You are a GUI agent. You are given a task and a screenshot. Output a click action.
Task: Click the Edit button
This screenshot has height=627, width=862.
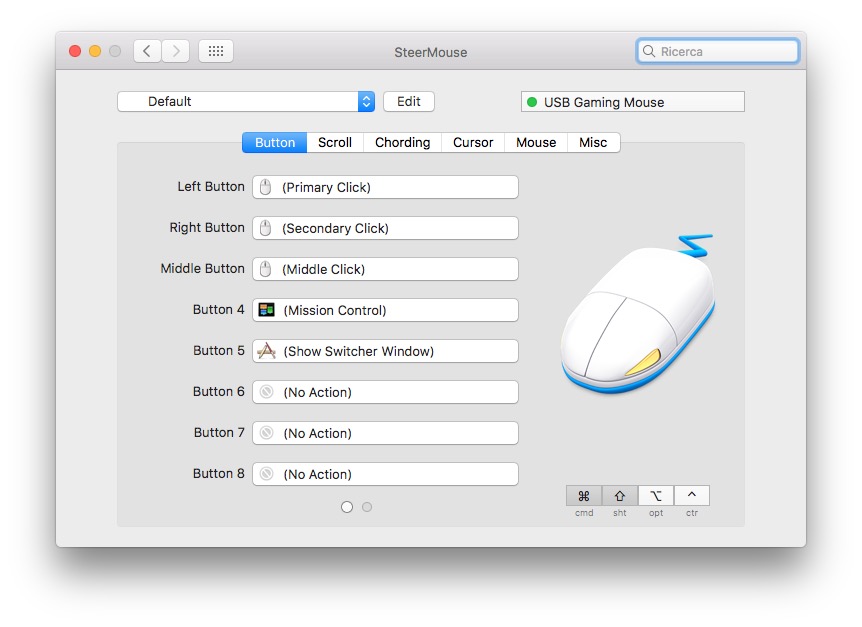(408, 102)
